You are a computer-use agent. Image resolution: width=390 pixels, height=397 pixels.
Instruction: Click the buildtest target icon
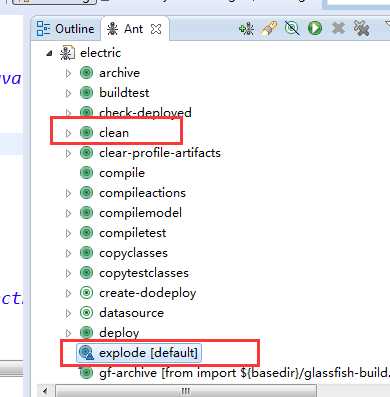coord(86,93)
